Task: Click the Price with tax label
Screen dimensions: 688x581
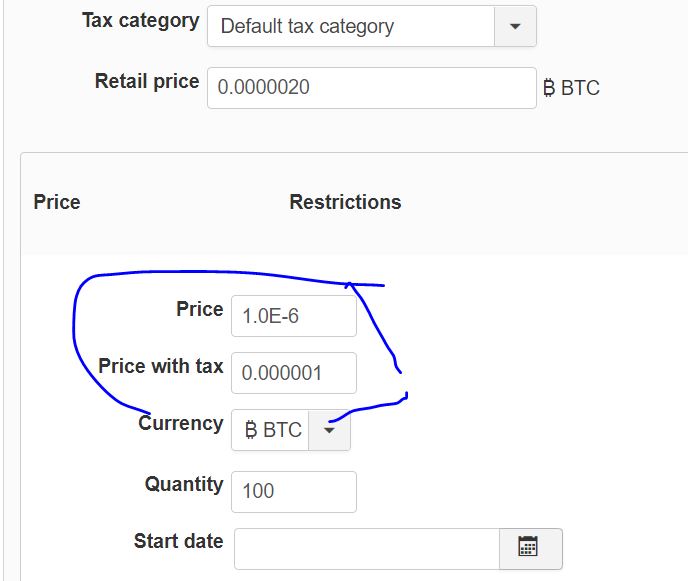Action: point(160,366)
